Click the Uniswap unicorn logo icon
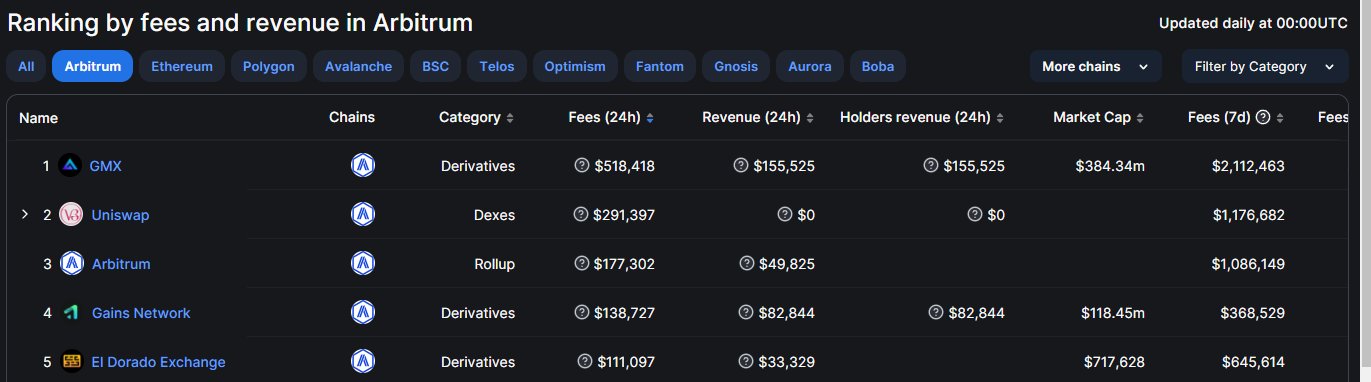 [x=70, y=214]
